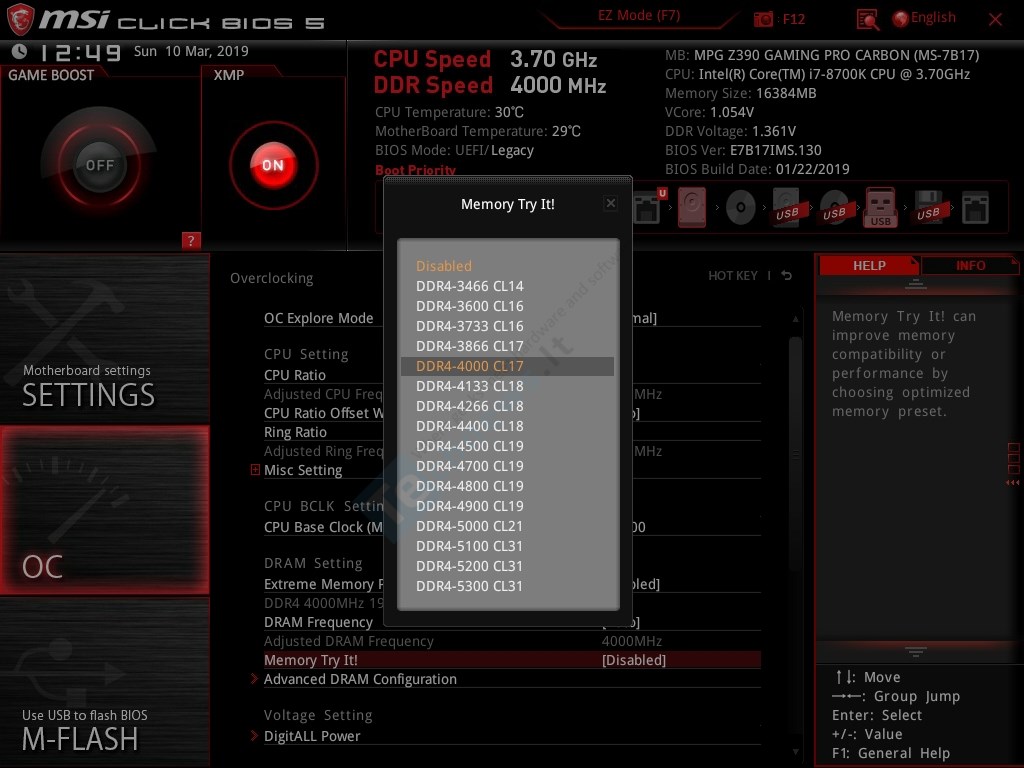This screenshot has height=768, width=1024.
Task: Toggle the XMP ON button
Action: [x=273, y=165]
